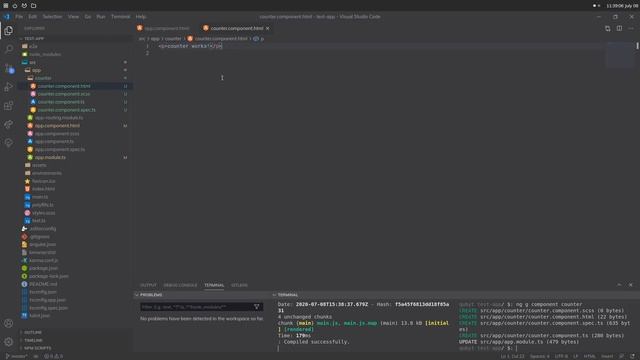Click the HTML language mode in status bar
Screen dimensions: 640x360
click(x=589, y=356)
